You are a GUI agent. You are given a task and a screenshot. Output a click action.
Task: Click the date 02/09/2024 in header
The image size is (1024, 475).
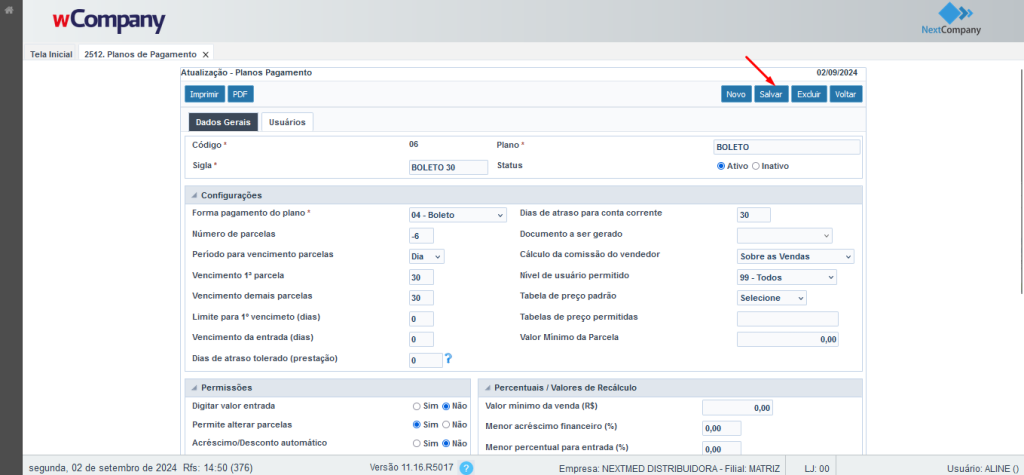[837, 73]
